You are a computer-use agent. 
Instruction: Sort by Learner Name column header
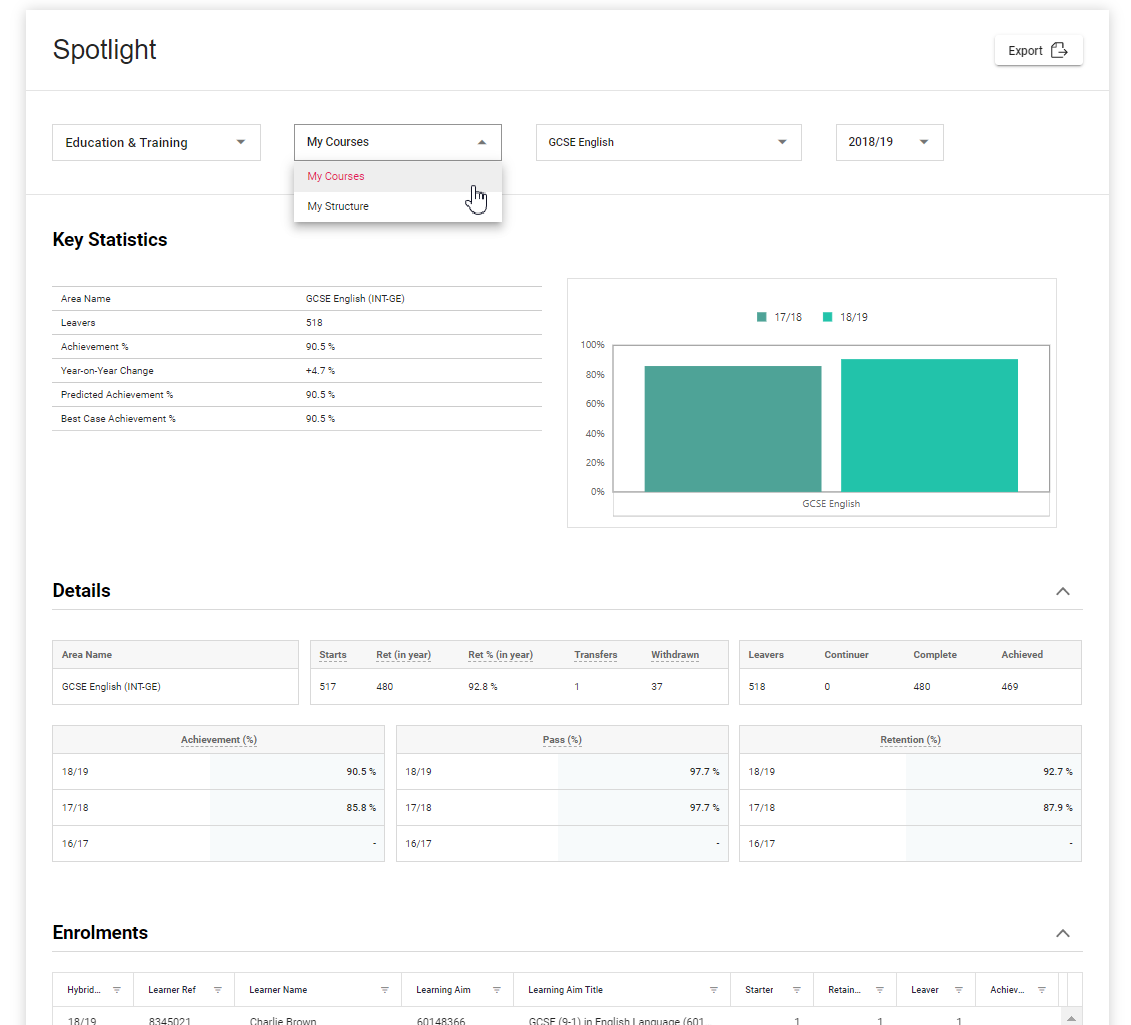point(278,990)
